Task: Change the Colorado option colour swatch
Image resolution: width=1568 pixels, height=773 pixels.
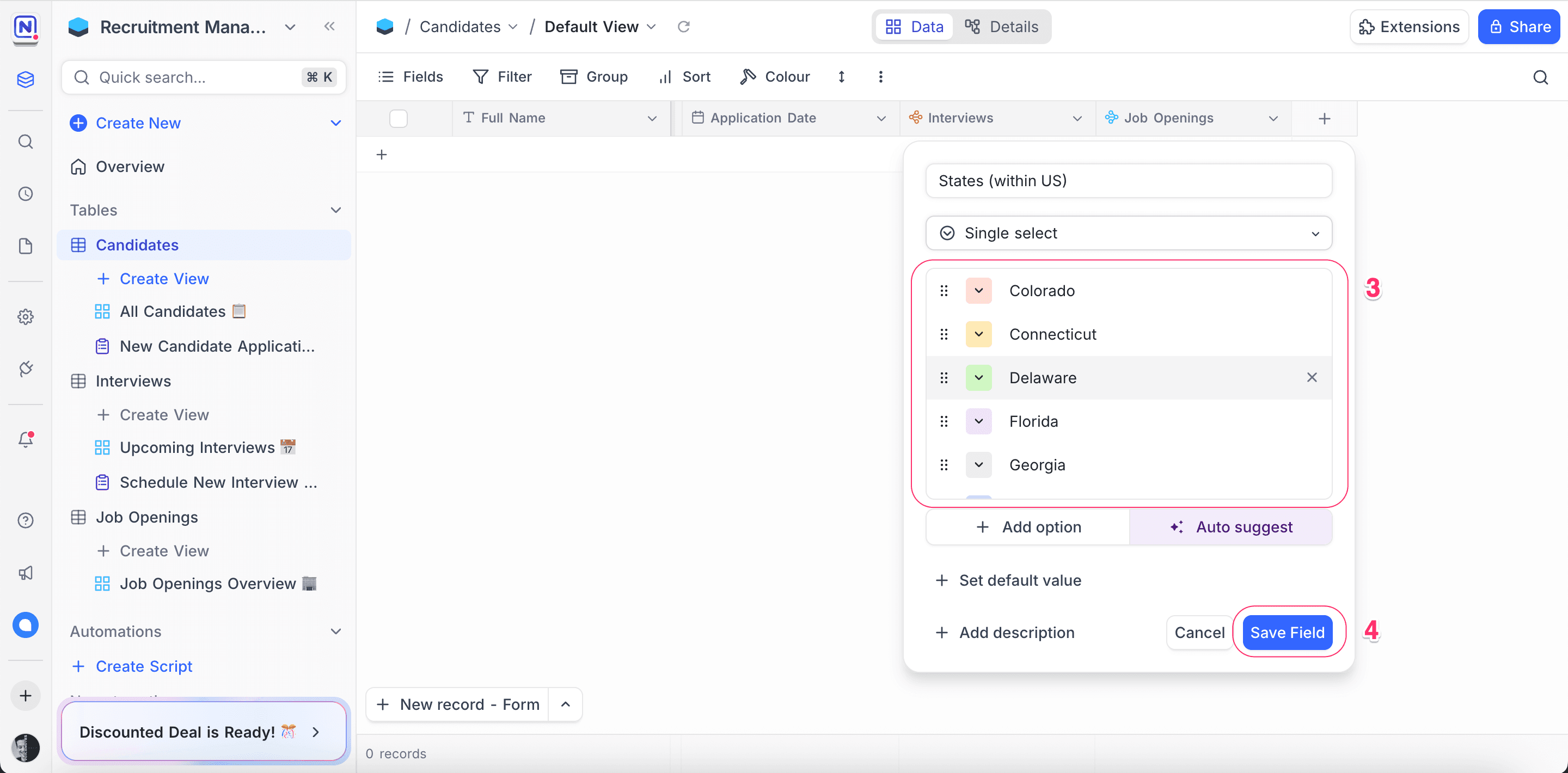Action: [978, 291]
